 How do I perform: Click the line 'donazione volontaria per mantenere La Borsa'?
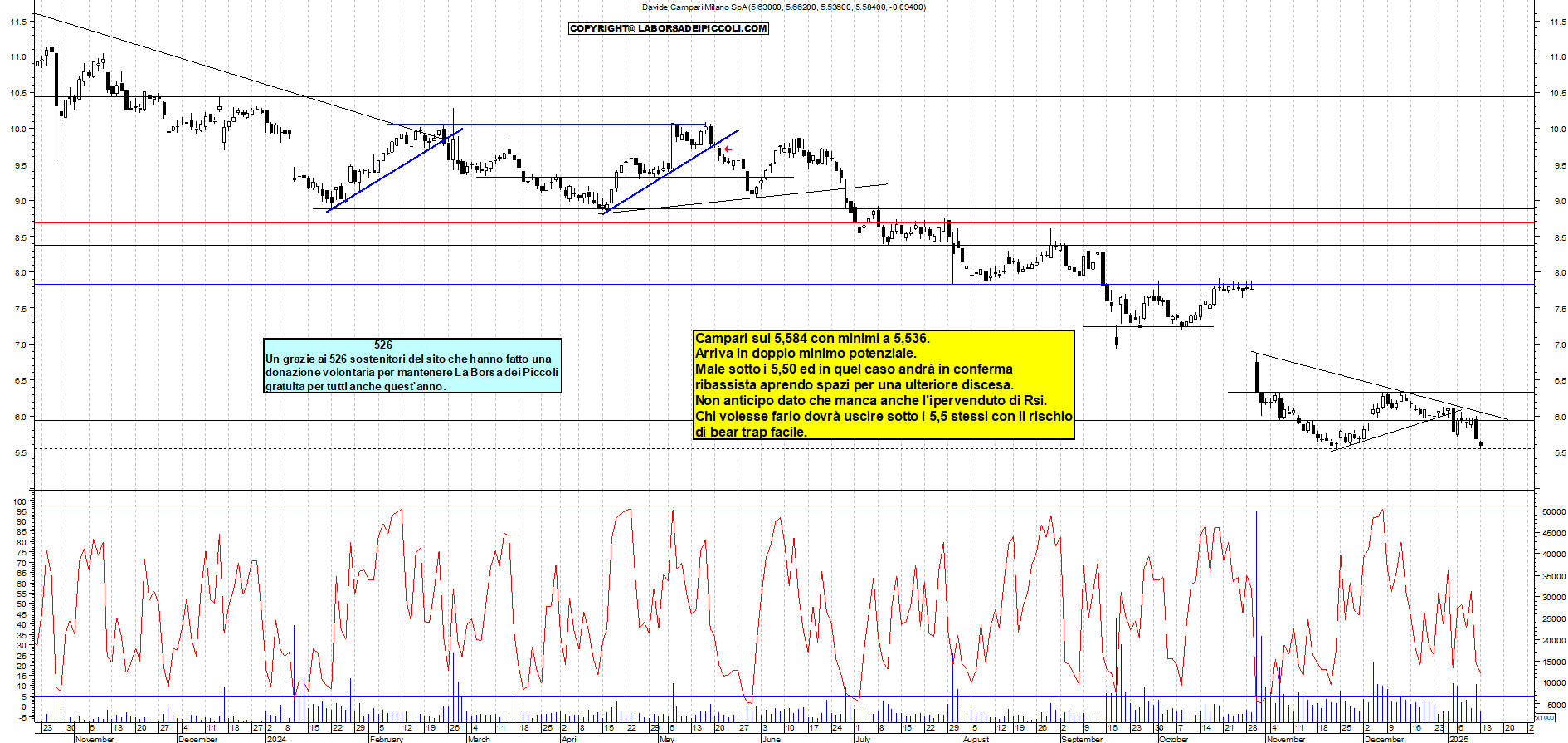(x=411, y=372)
